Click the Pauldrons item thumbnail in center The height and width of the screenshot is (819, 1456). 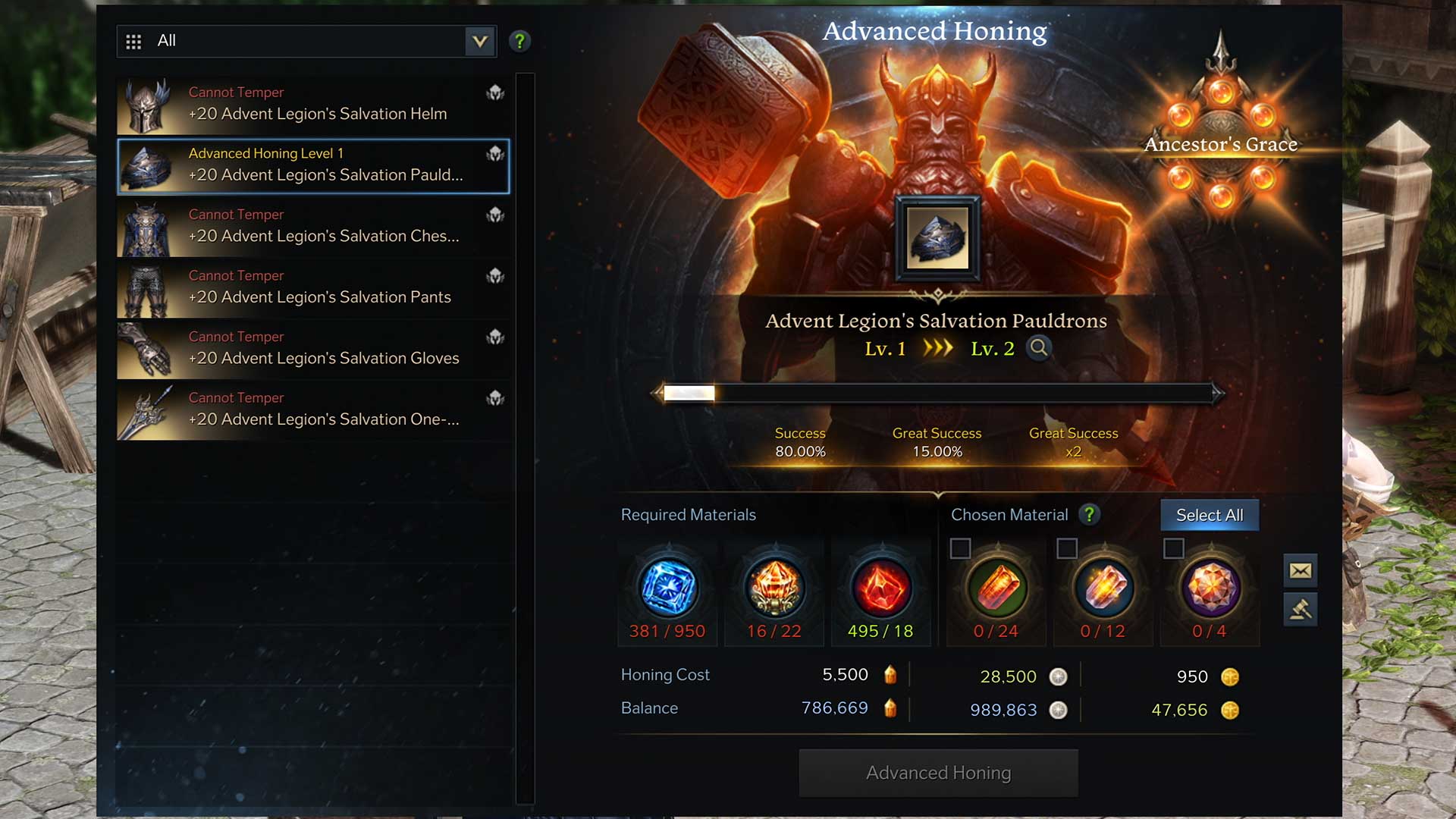[938, 238]
